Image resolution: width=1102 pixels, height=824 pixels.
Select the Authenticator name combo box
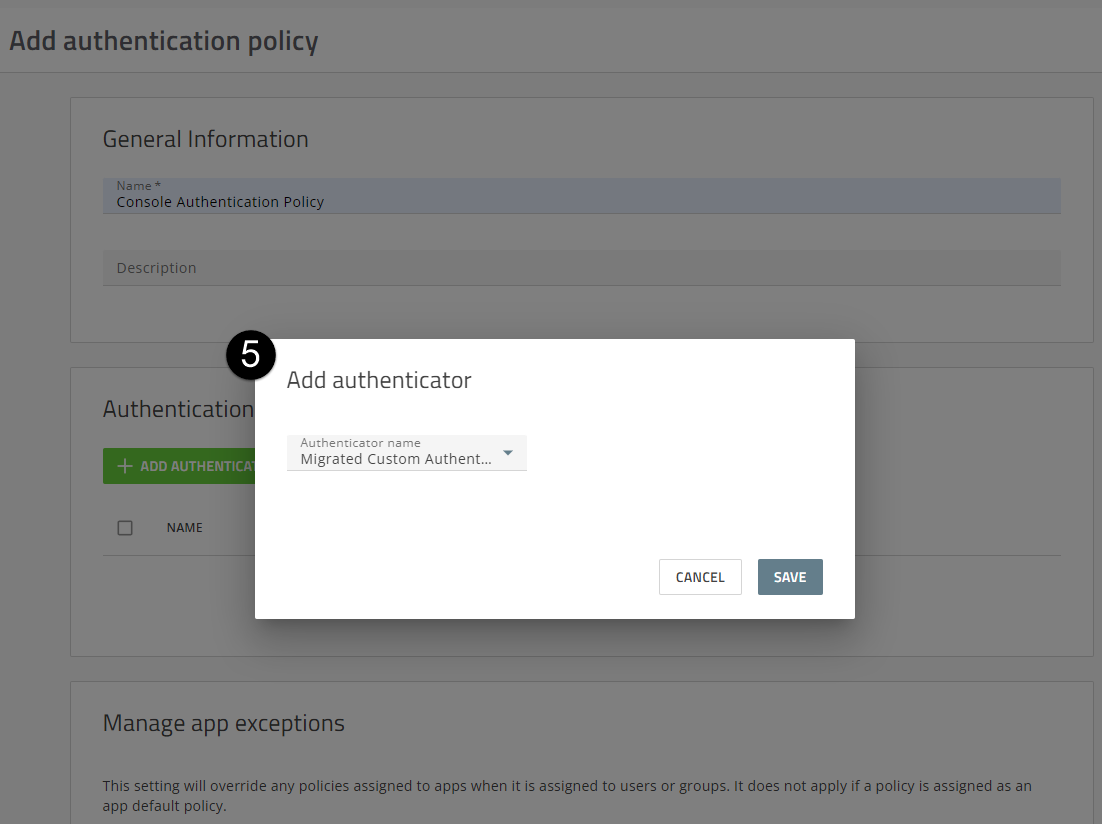[x=406, y=453]
